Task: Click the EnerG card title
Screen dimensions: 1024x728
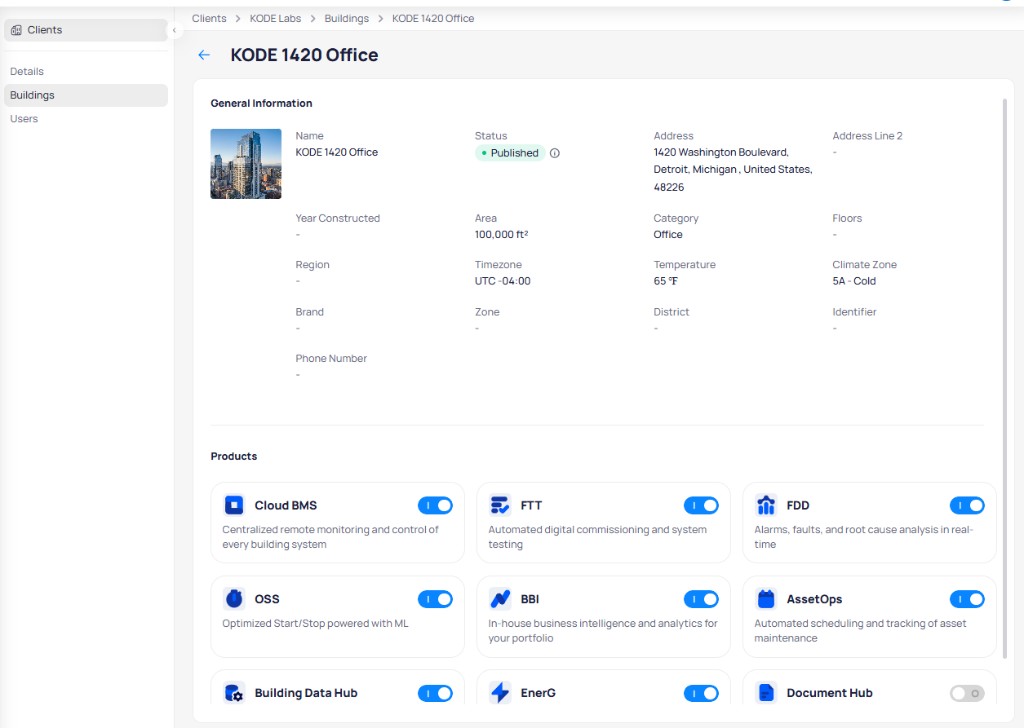Action: point(538,693)
